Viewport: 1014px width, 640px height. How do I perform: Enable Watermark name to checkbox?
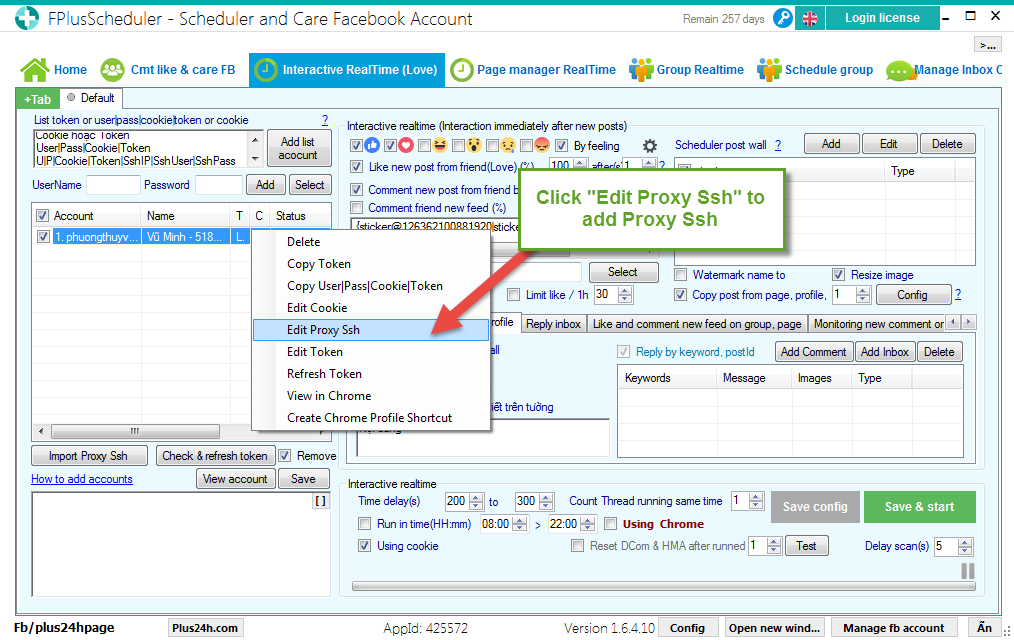[680, 275]
